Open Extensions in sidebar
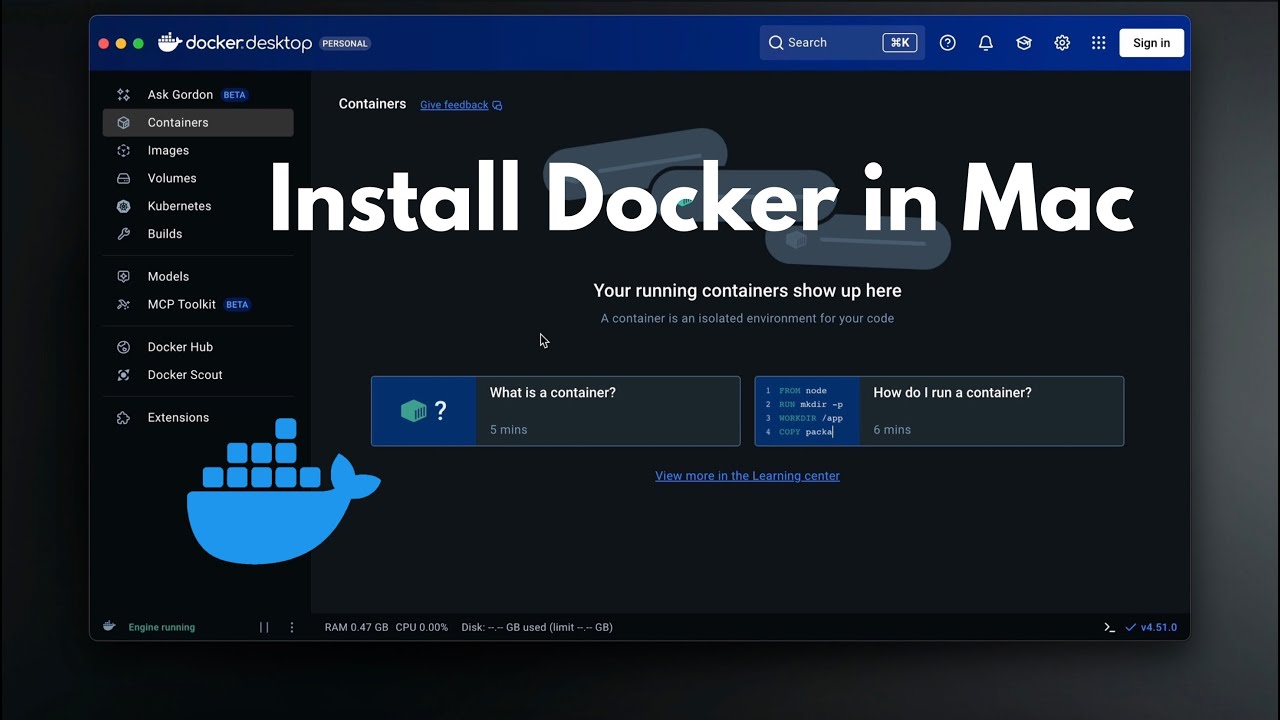This screenshot has height=720, width=1280. (x=198, y=418)
